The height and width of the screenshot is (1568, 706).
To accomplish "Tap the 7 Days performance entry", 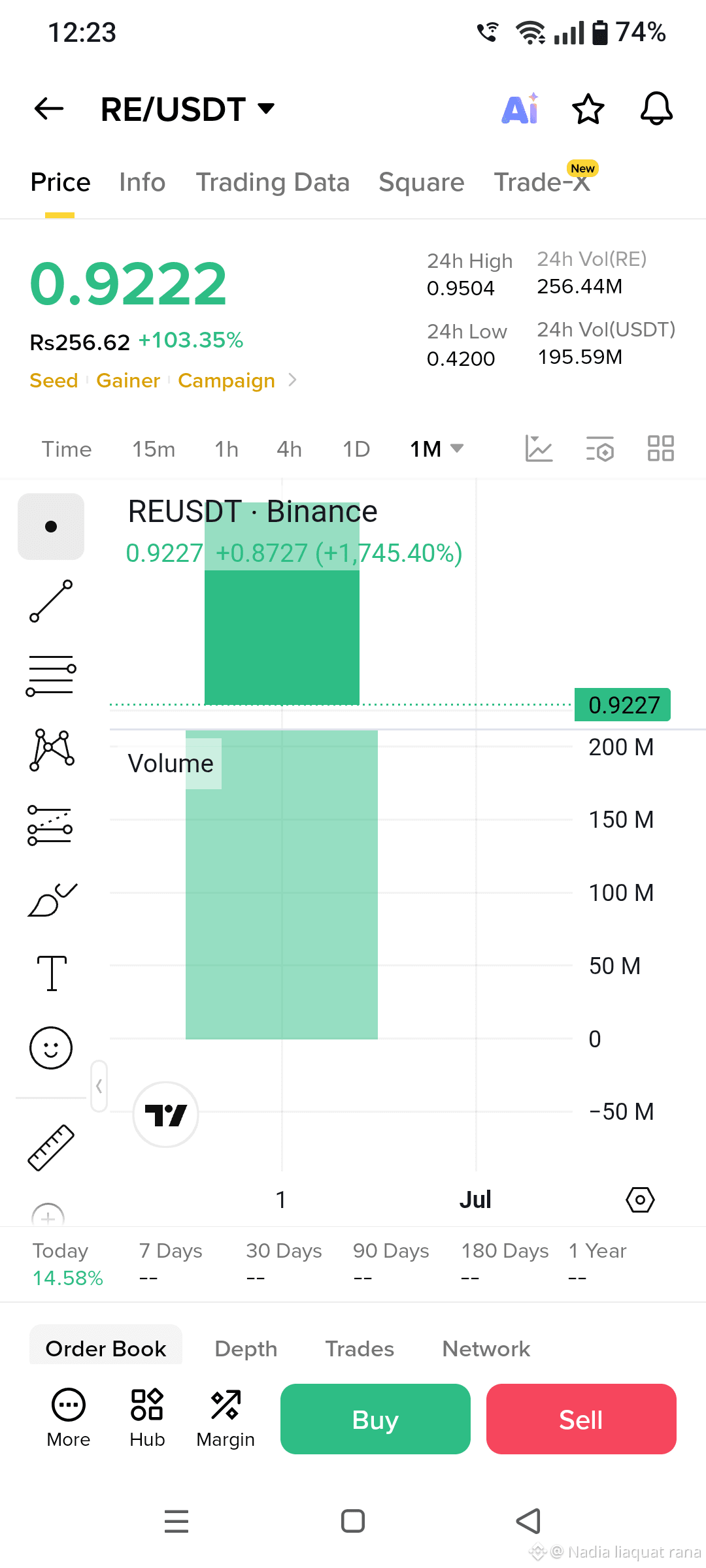I will [171, 1264].
